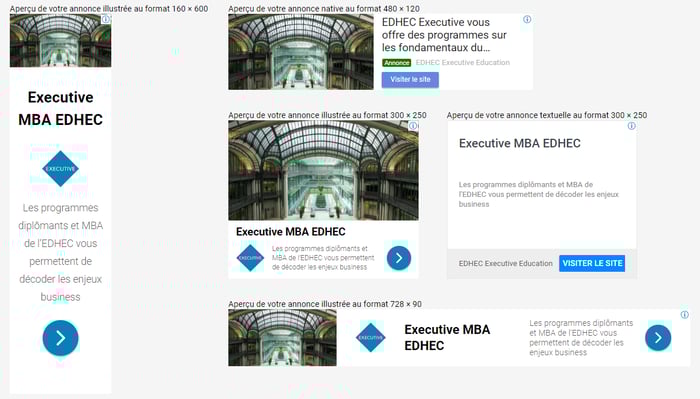
Task: Click the blue arrow button in the 728×90 banner
Action: click(x=658, y=338)
